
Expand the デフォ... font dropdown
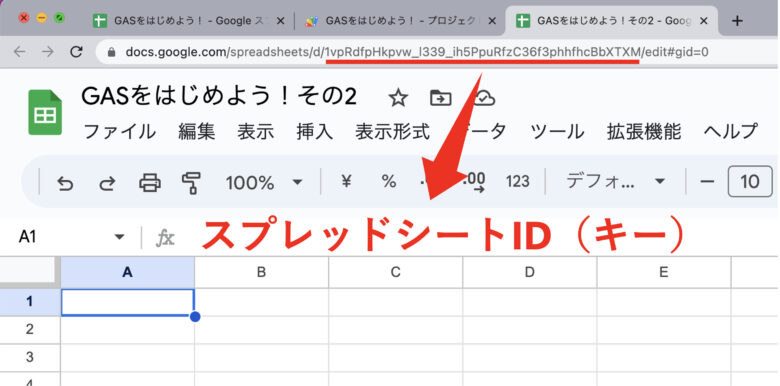615,182
